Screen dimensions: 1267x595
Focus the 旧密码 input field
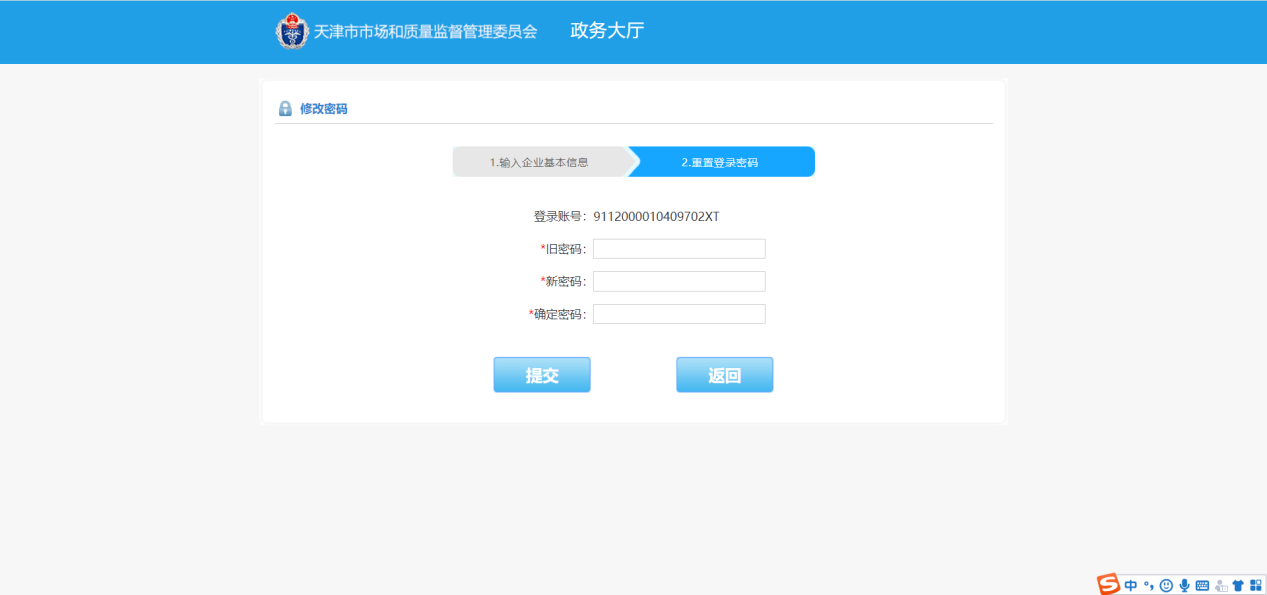pos(679,249)
